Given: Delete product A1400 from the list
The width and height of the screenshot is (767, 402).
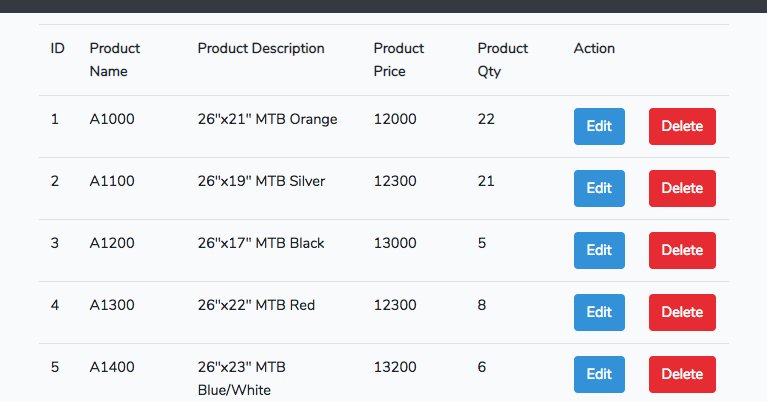Looking at the screenshot, I should [x=682, y=375].
